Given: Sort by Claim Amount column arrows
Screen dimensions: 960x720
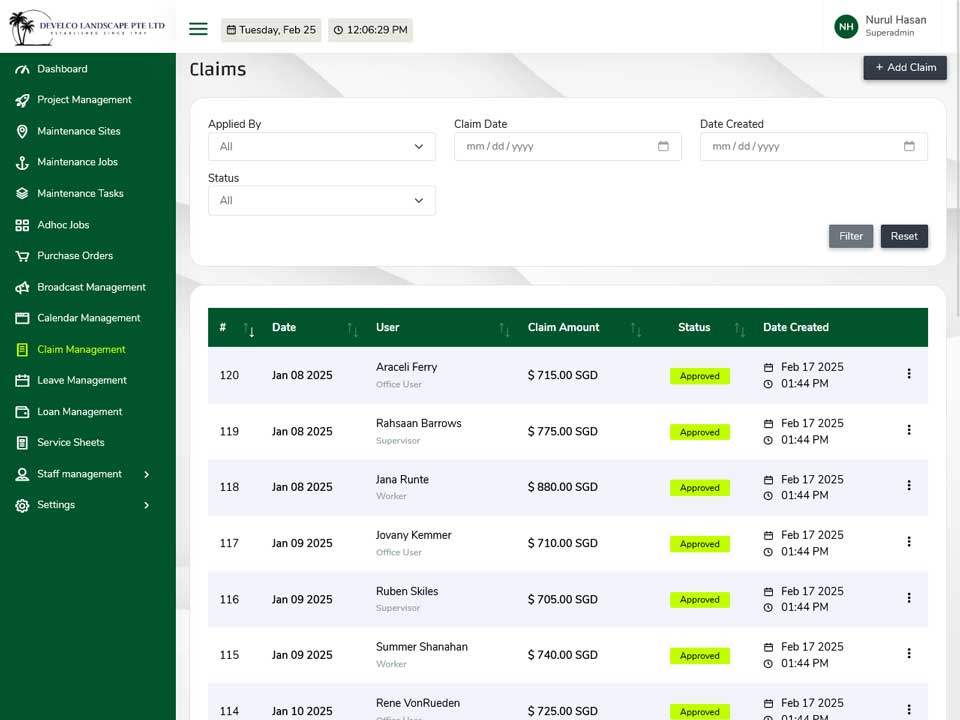Looking at the screenshot, I should point(636,329).
